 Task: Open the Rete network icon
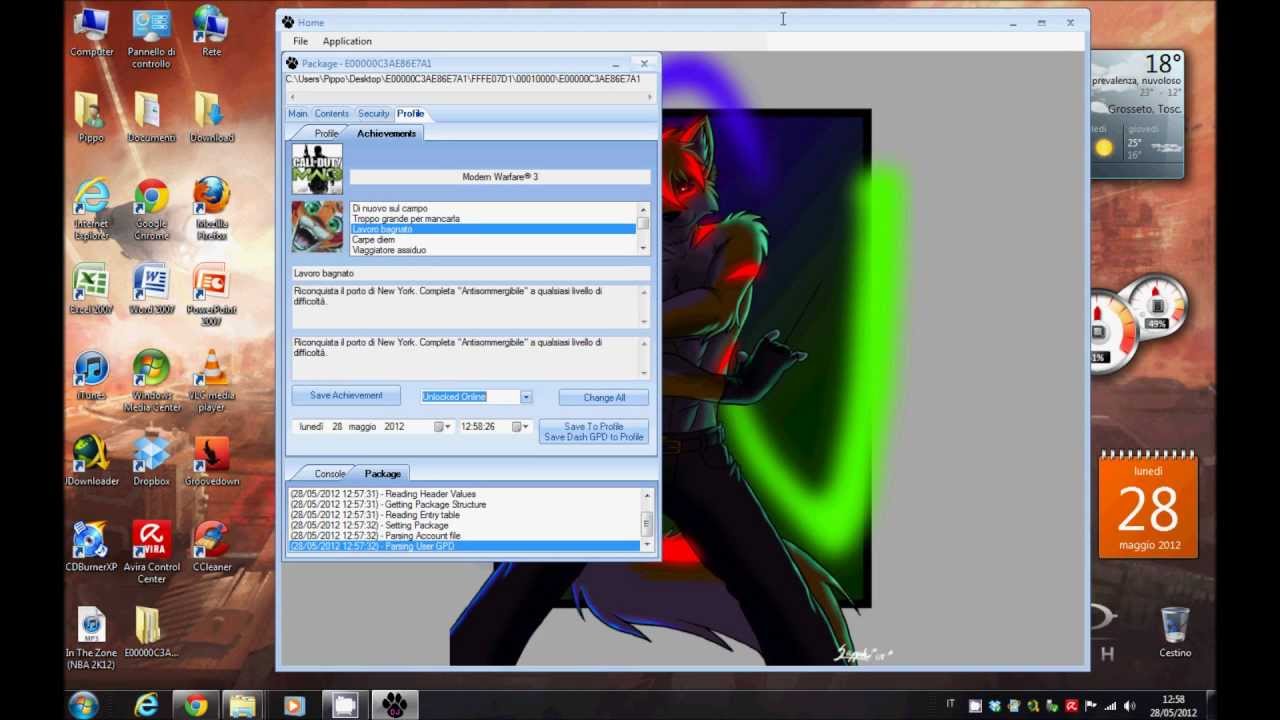tap(211, 31)
